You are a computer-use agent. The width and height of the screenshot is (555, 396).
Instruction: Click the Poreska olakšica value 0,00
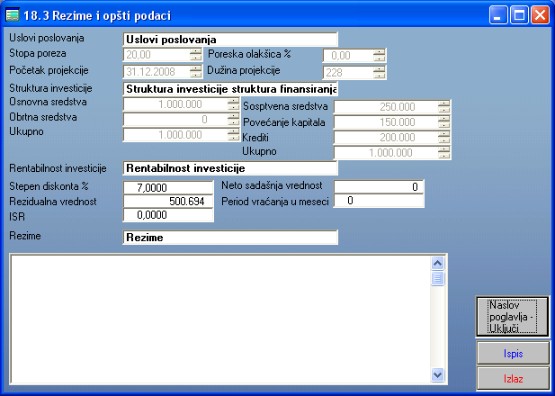coord(341,56)
